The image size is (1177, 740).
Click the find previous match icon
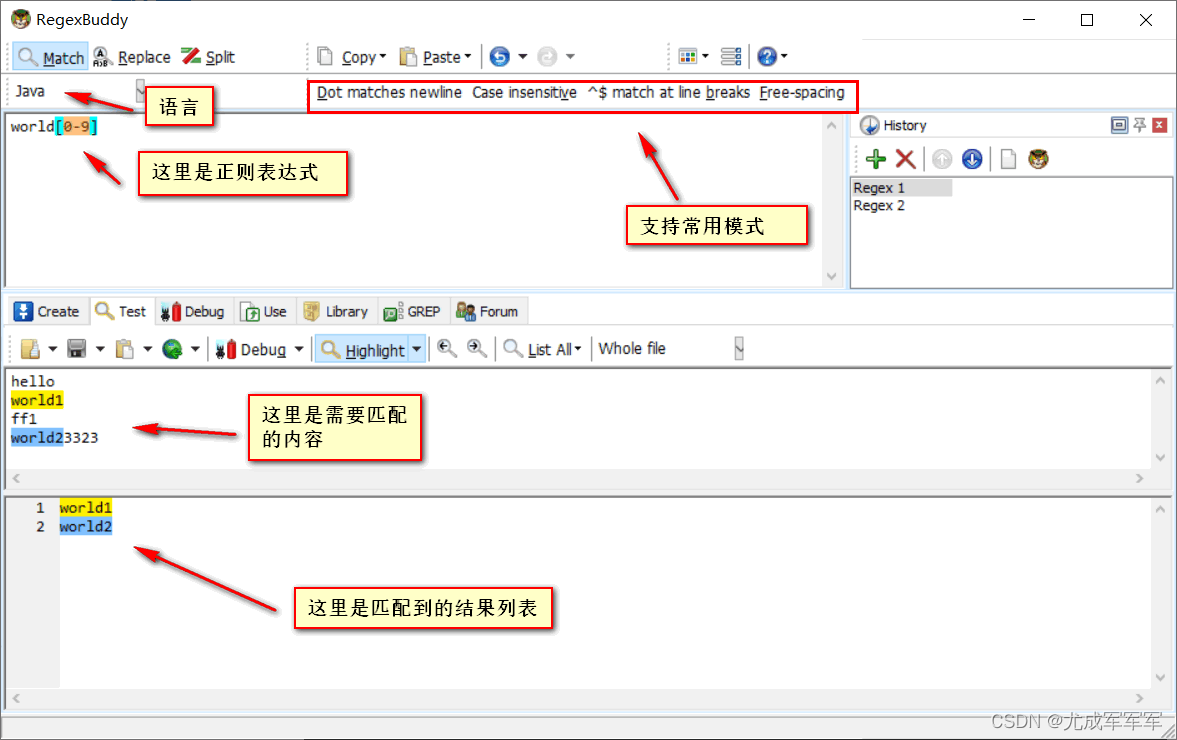pos(447,349)
